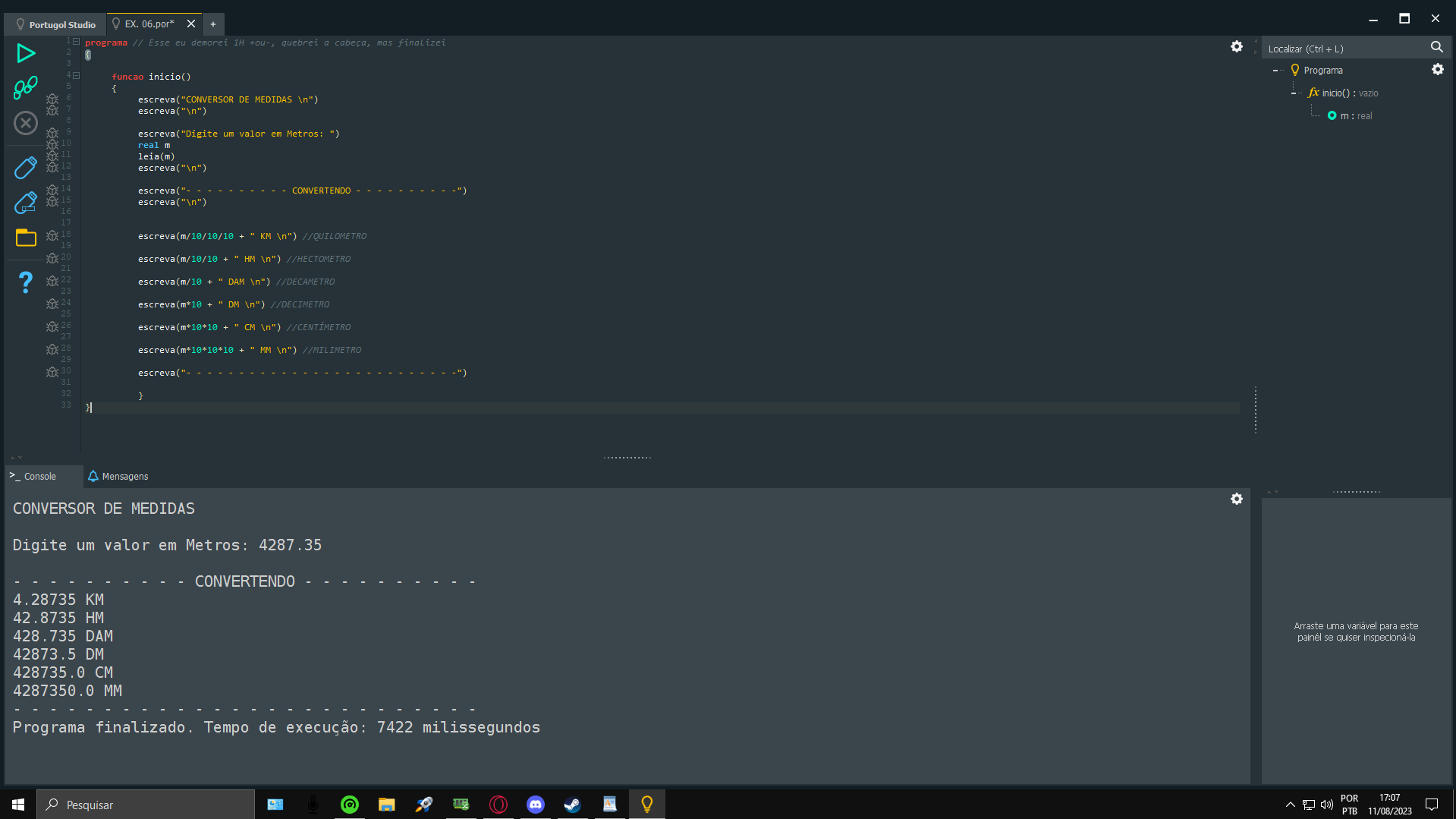Open the structure tree settings gear beside Programa
This screenshot has height=819, width=1456.
coord(1438,69)
